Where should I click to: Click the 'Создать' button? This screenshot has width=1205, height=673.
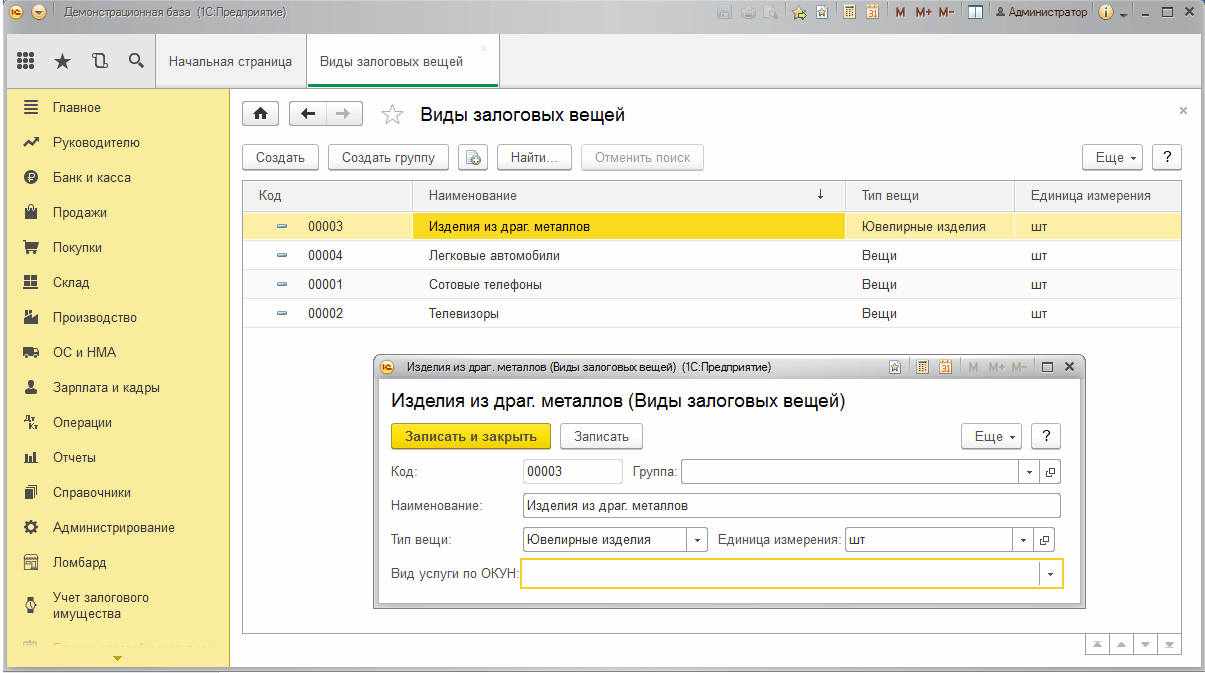280,157
